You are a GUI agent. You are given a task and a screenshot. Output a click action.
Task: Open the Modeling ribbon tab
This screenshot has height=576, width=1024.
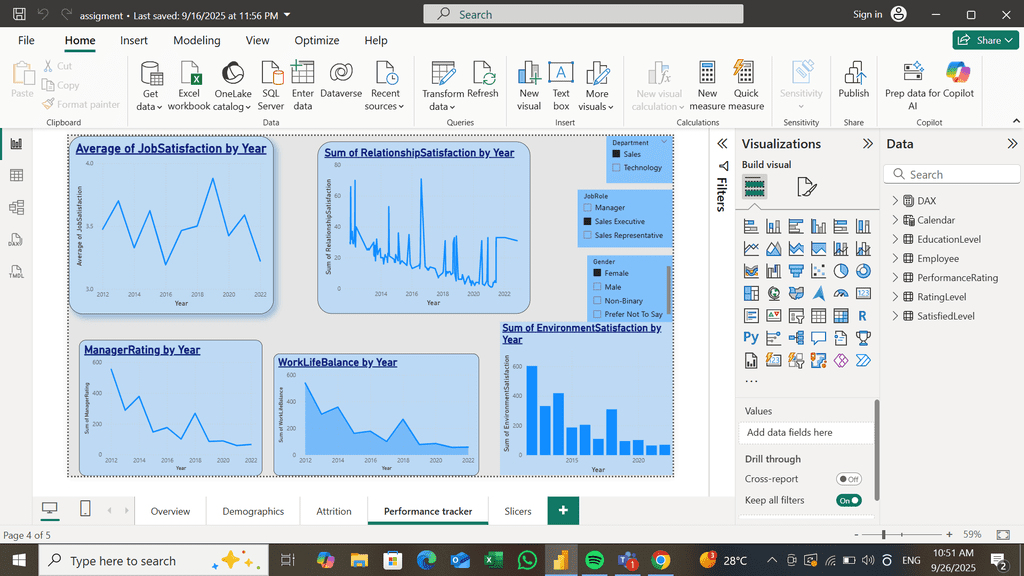[x=197, y=40]
